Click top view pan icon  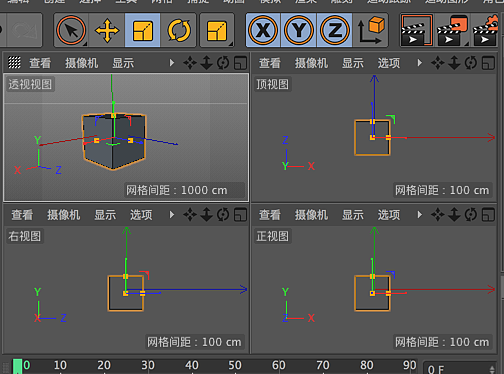point(438,63)
